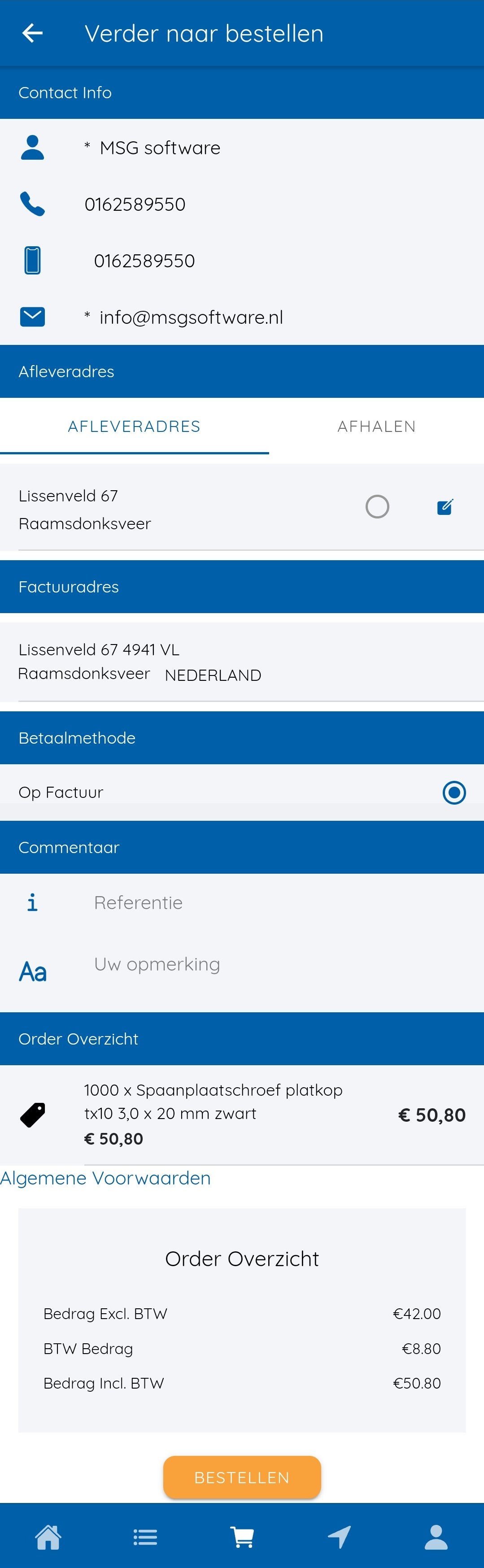484x1568 pixels.
Task: Open the Algemene Voorwaarden link
Action: tap(105, 1178)
